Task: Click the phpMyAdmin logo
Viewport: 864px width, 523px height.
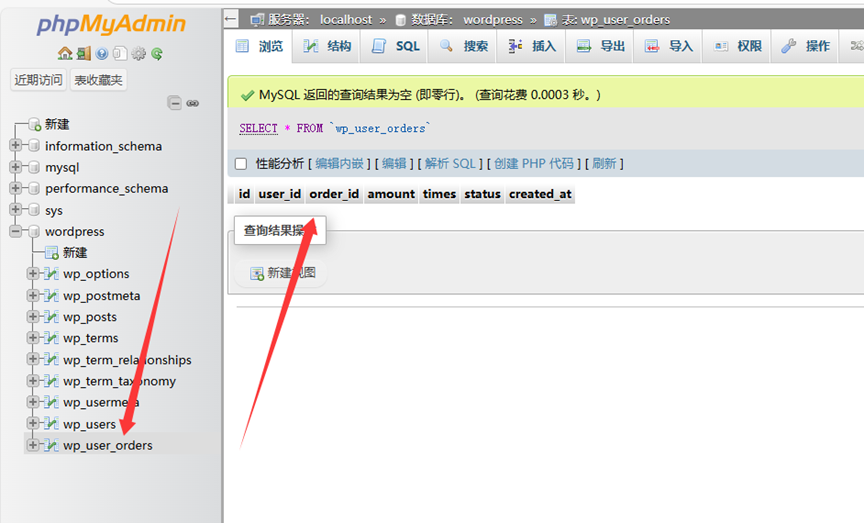Action: (111, 25)
